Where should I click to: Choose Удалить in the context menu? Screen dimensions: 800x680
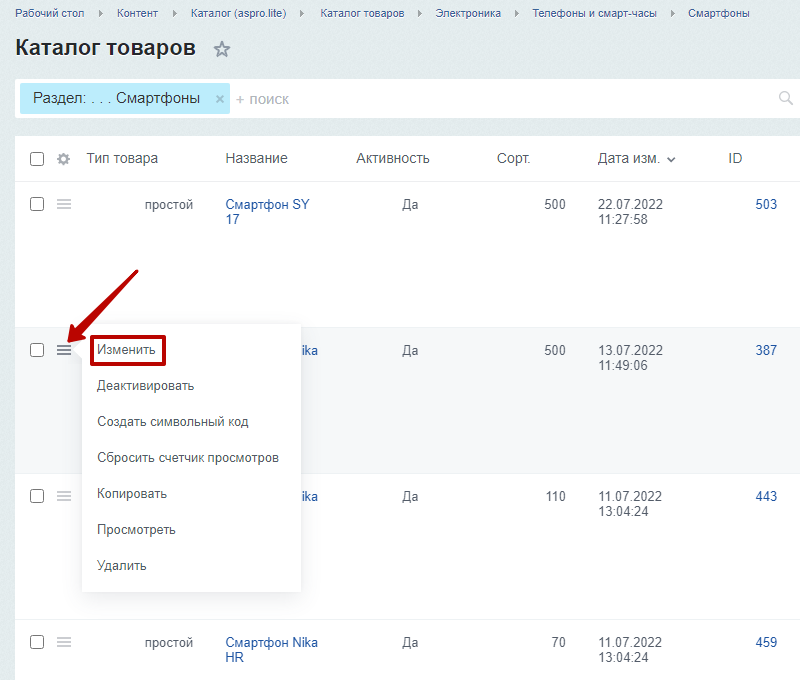click(x=121, y=566)
